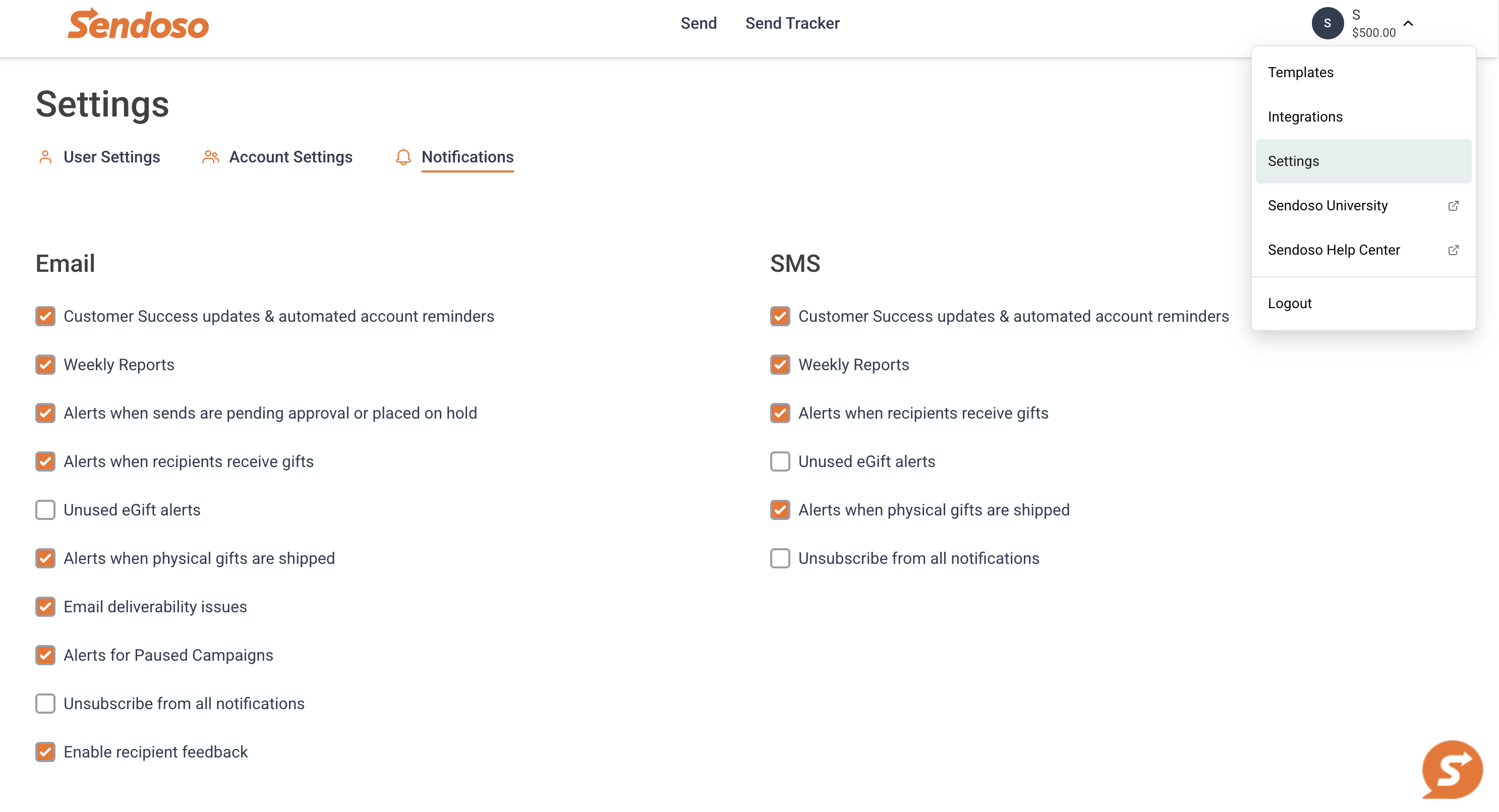Screen dimensions: 1499x812
Task: Click the User Settings person icon
Action: (x=45, y=157)
